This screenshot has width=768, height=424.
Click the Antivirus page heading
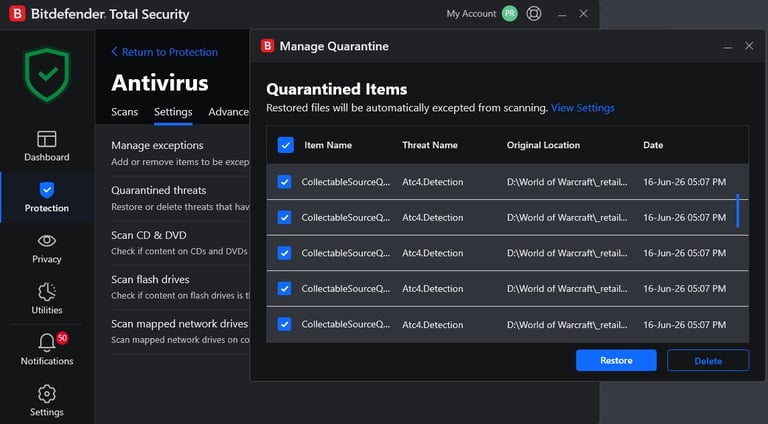(x=160, y=82)
